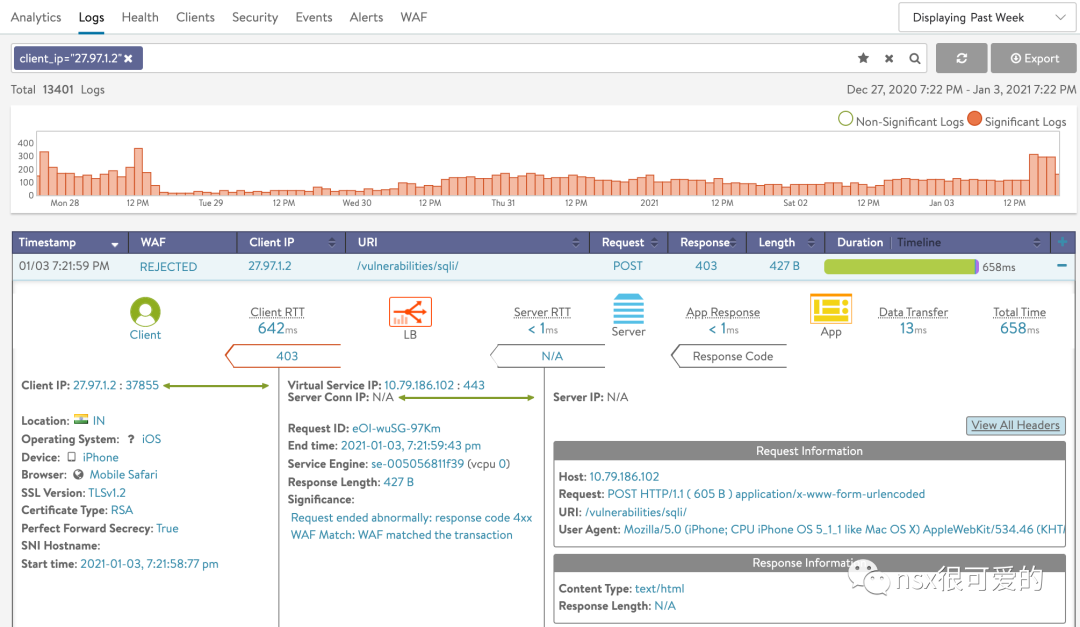Click the TLSv1.2 SSL version value
1080x627 pixels.
[x=107, y=493]
